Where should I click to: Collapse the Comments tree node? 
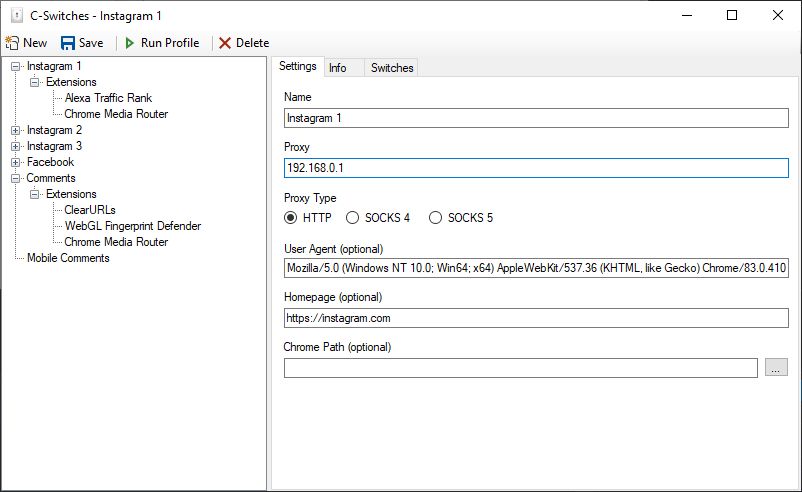(16, 178)
